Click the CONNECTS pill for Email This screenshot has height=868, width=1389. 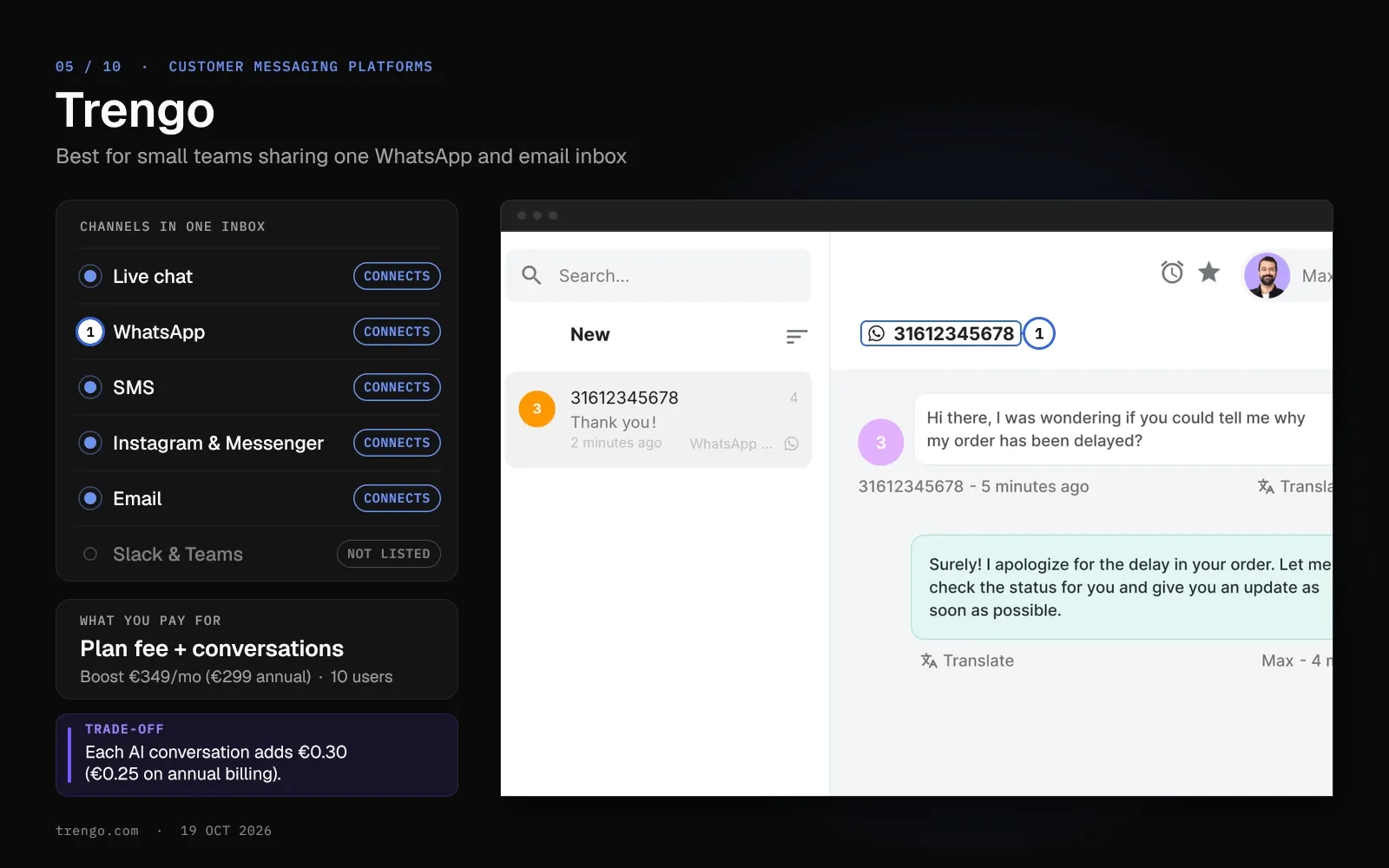397,498
